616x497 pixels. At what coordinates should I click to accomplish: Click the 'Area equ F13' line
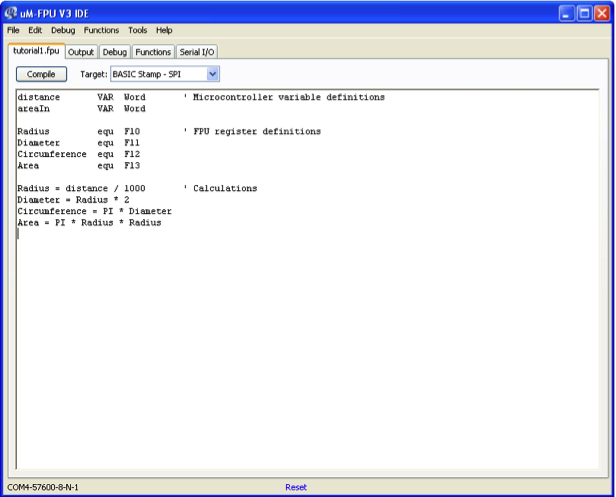pos(79,165)
